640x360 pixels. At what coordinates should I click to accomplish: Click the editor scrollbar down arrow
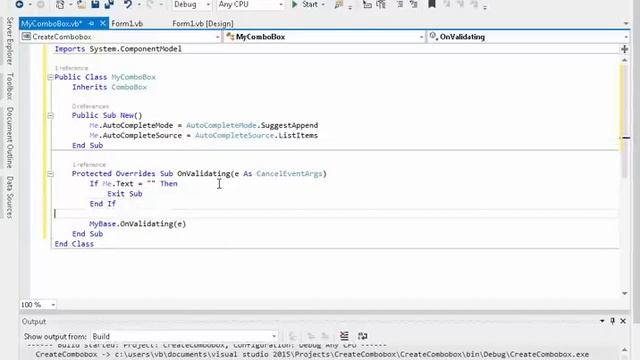(624, 293)
